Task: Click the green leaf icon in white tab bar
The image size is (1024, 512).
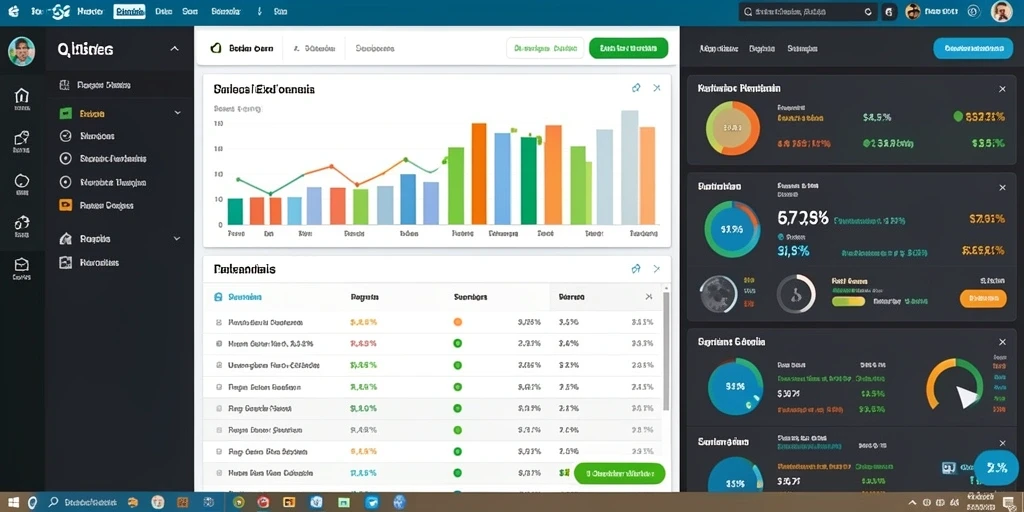Action: tap(216, 48)
